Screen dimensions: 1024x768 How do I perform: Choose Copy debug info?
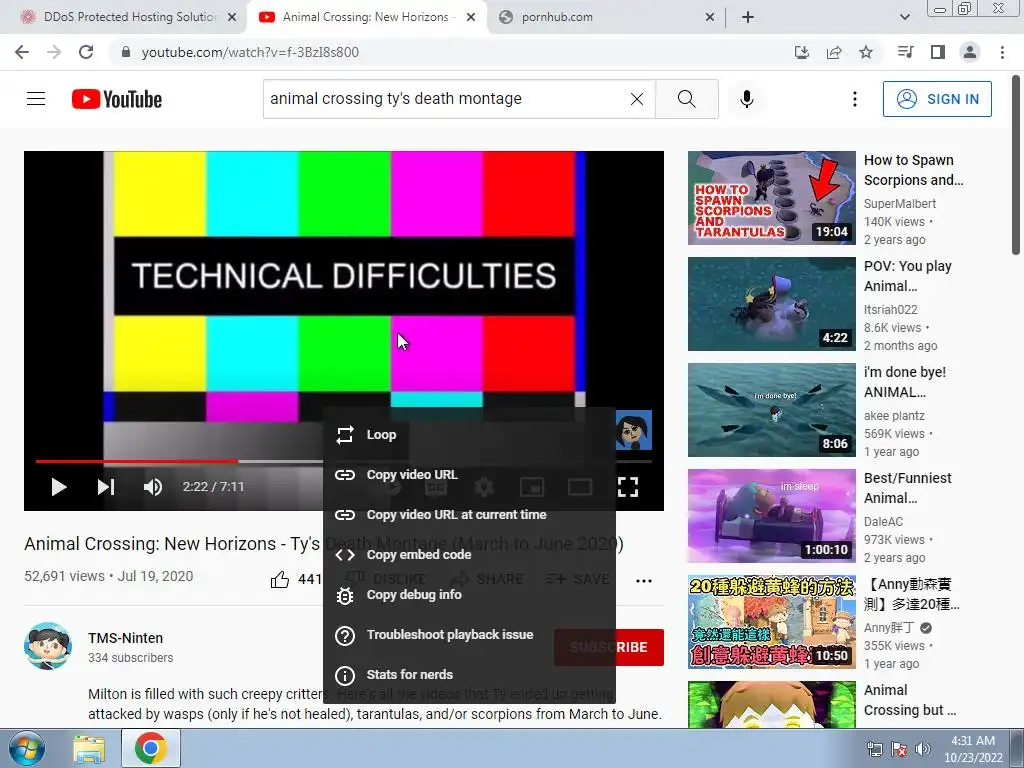point(469,595)
